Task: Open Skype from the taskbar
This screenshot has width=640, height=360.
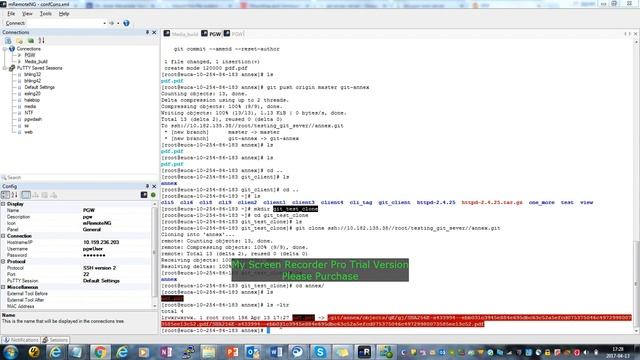Action: coord(320,352)
